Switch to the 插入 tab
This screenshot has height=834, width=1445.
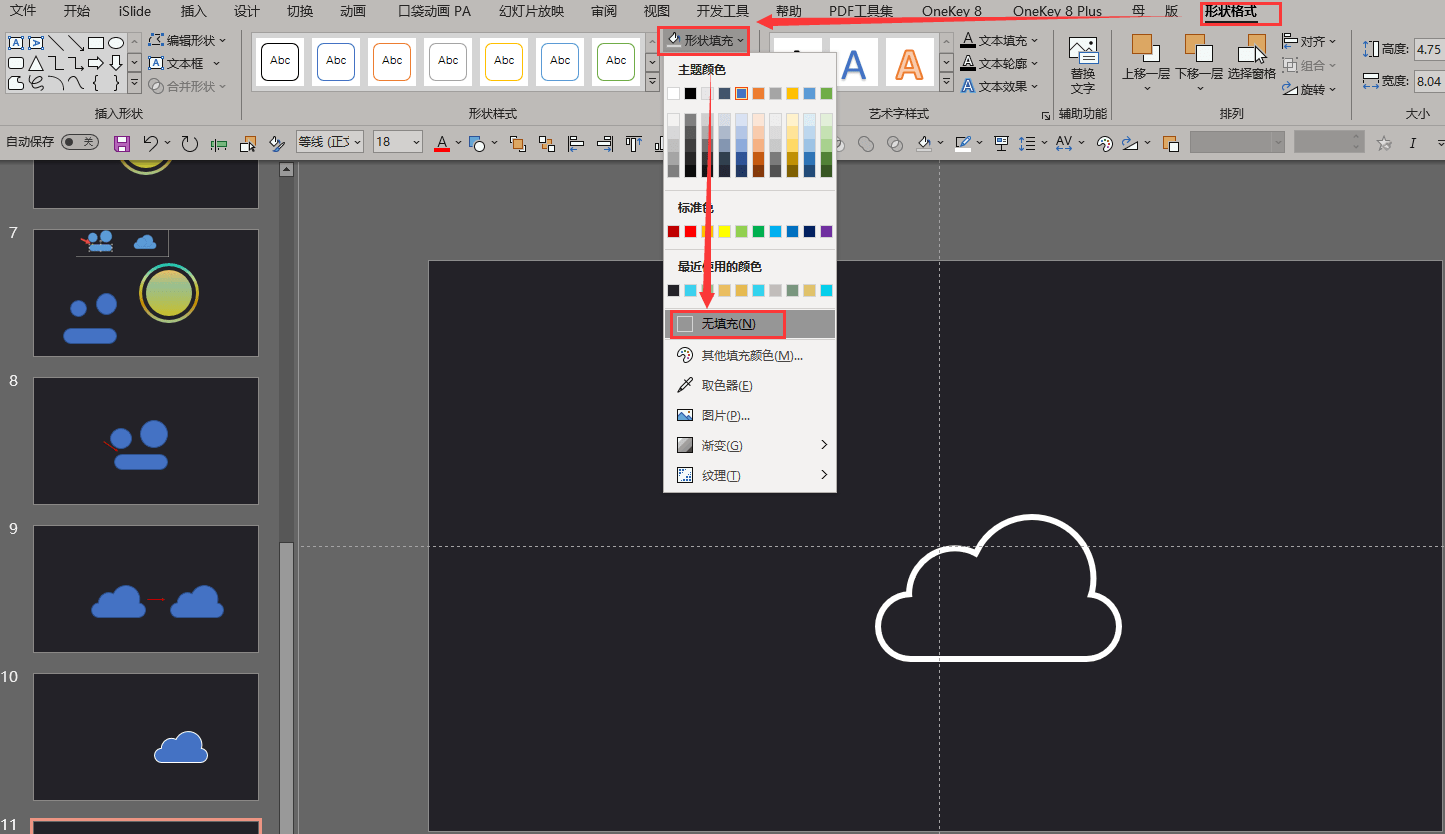coord(194,11)
